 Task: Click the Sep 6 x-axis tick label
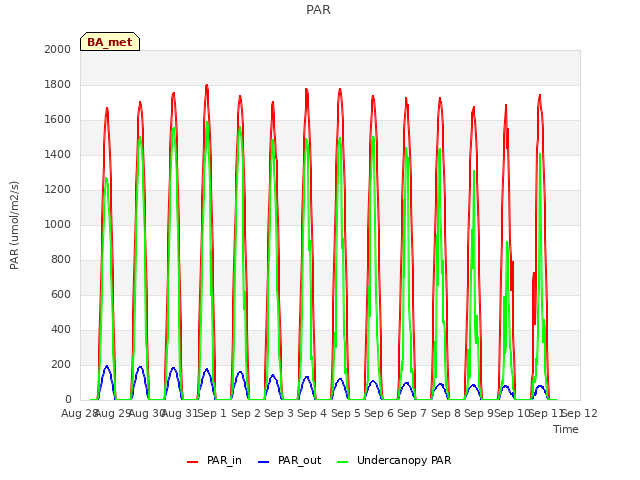379,413
